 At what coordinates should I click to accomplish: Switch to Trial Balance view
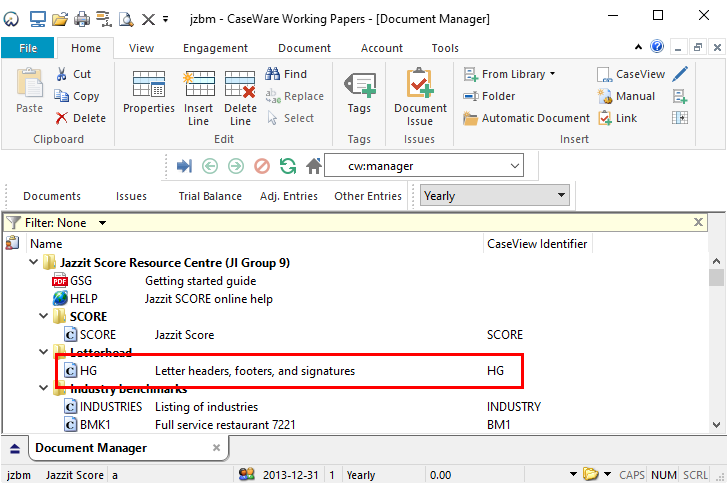(210, 196)
